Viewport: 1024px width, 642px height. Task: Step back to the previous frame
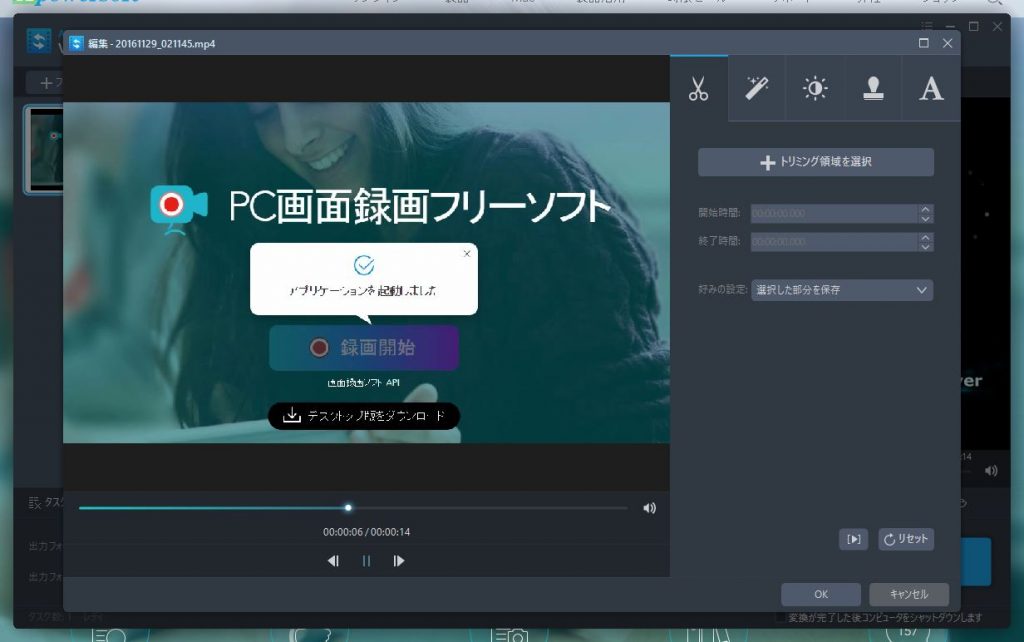(x=334, y=561)
